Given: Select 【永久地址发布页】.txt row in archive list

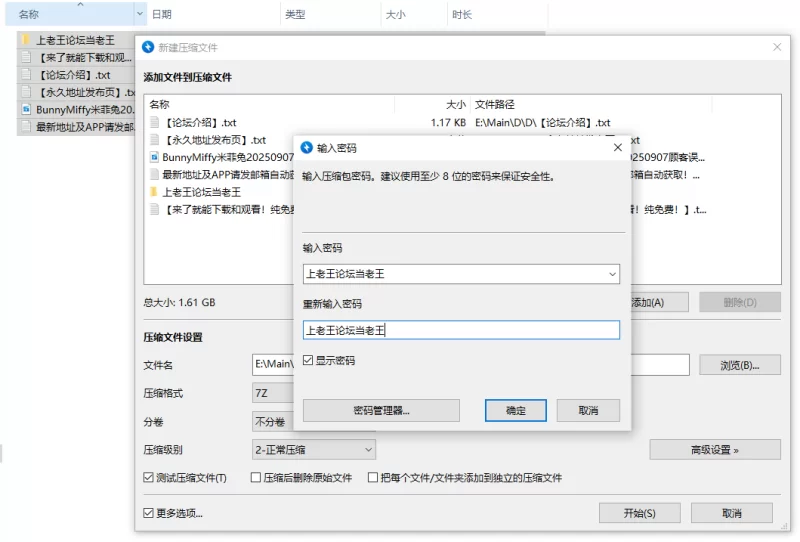Looking at the screenshot, I should click(220, 140).
